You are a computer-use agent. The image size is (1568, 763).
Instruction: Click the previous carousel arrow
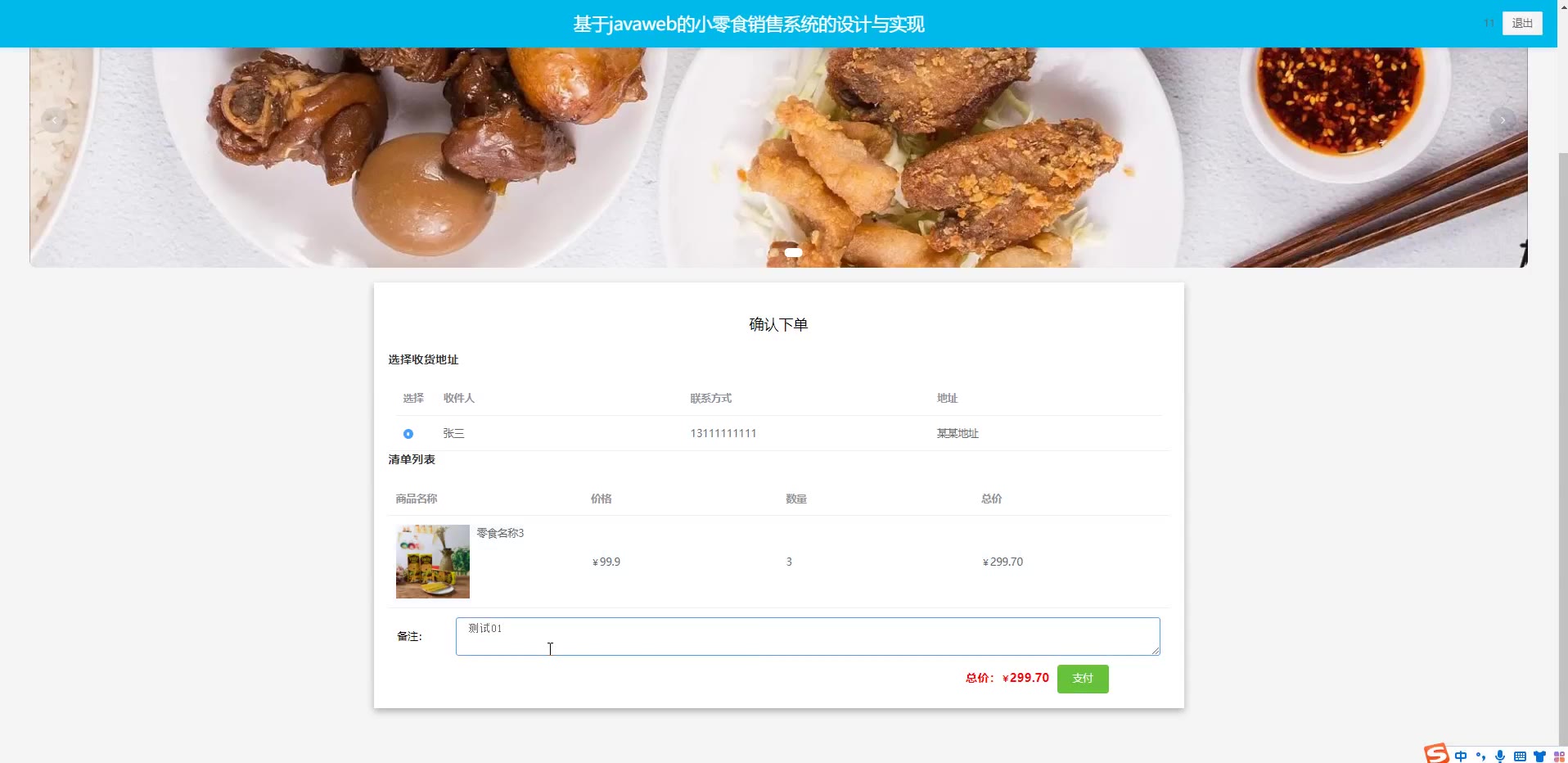point(54,120)
